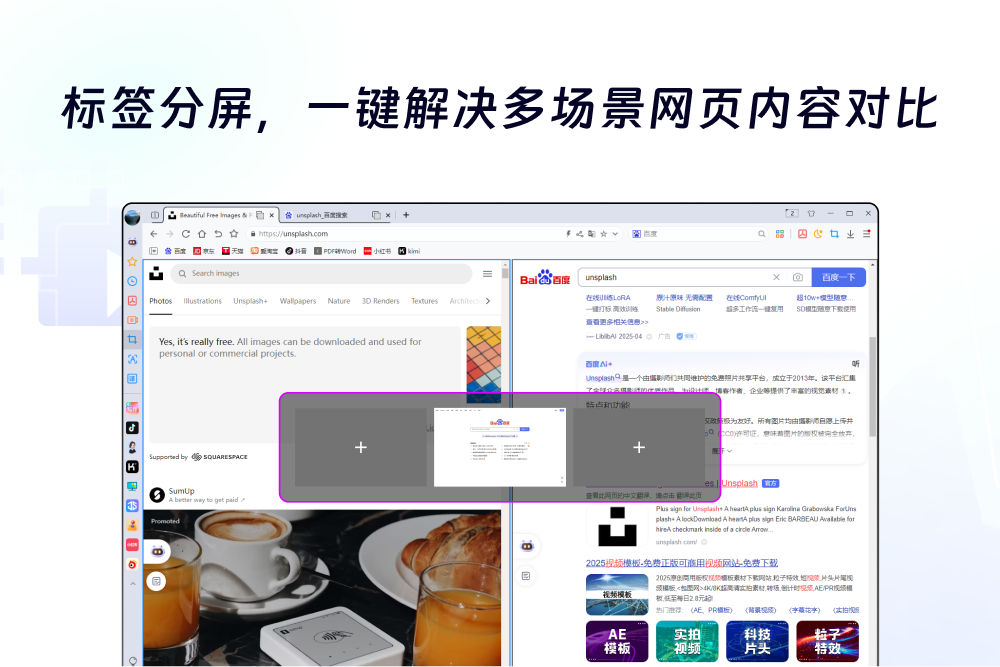Open the 京东 bookmark link

coord(203,251)
